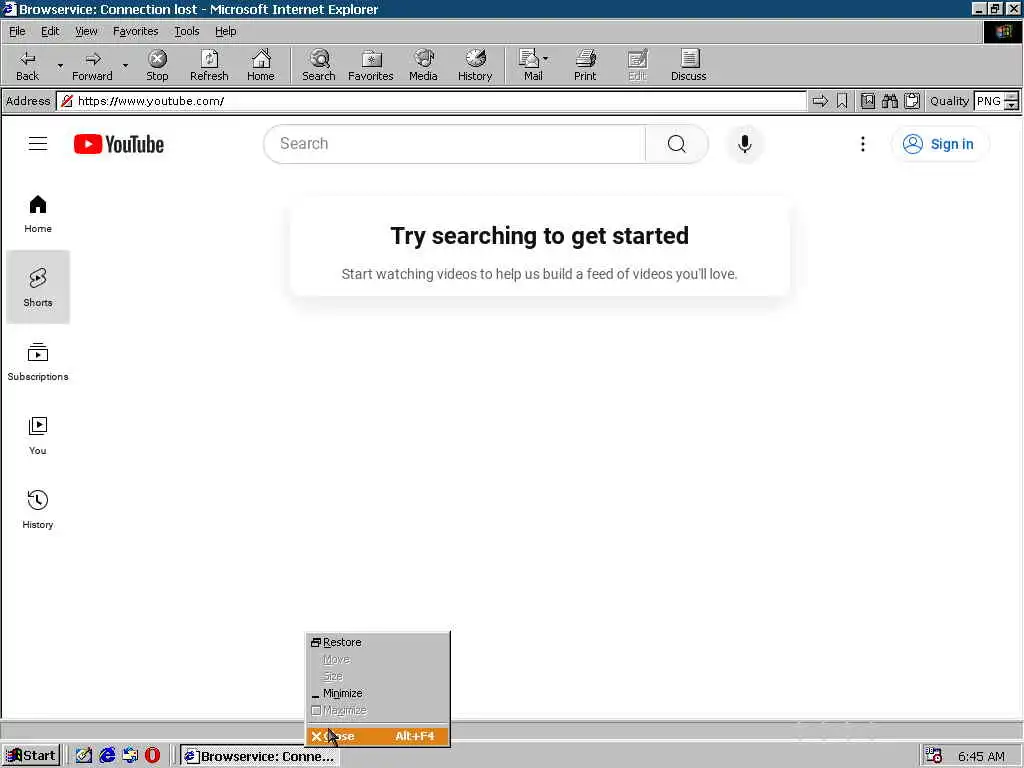The image size is (1024, 768).
Task: Choose Restore from the window context menu
Action: coord(377,642)
